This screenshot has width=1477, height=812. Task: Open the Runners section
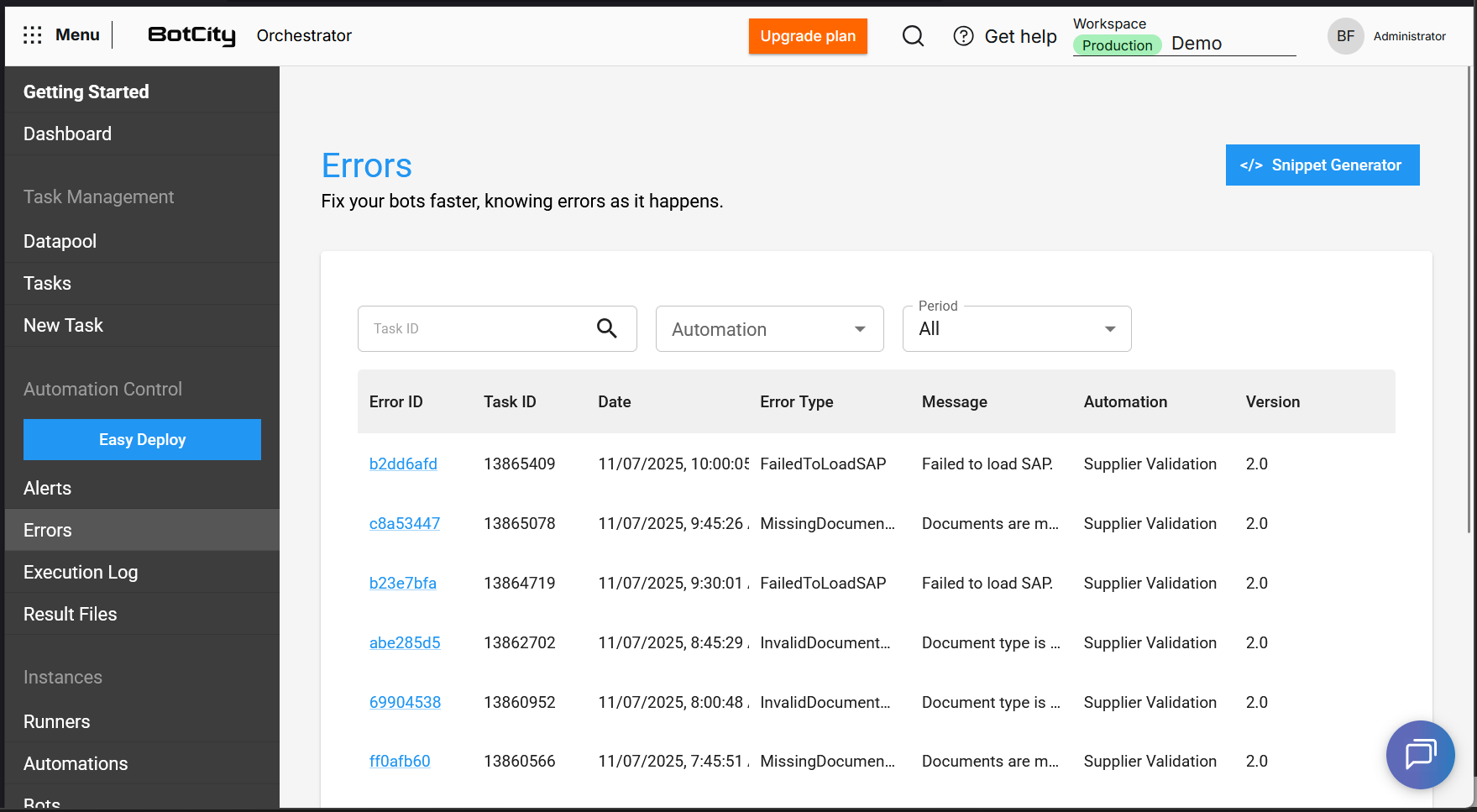pyautogui.click(x=56, y=721)
